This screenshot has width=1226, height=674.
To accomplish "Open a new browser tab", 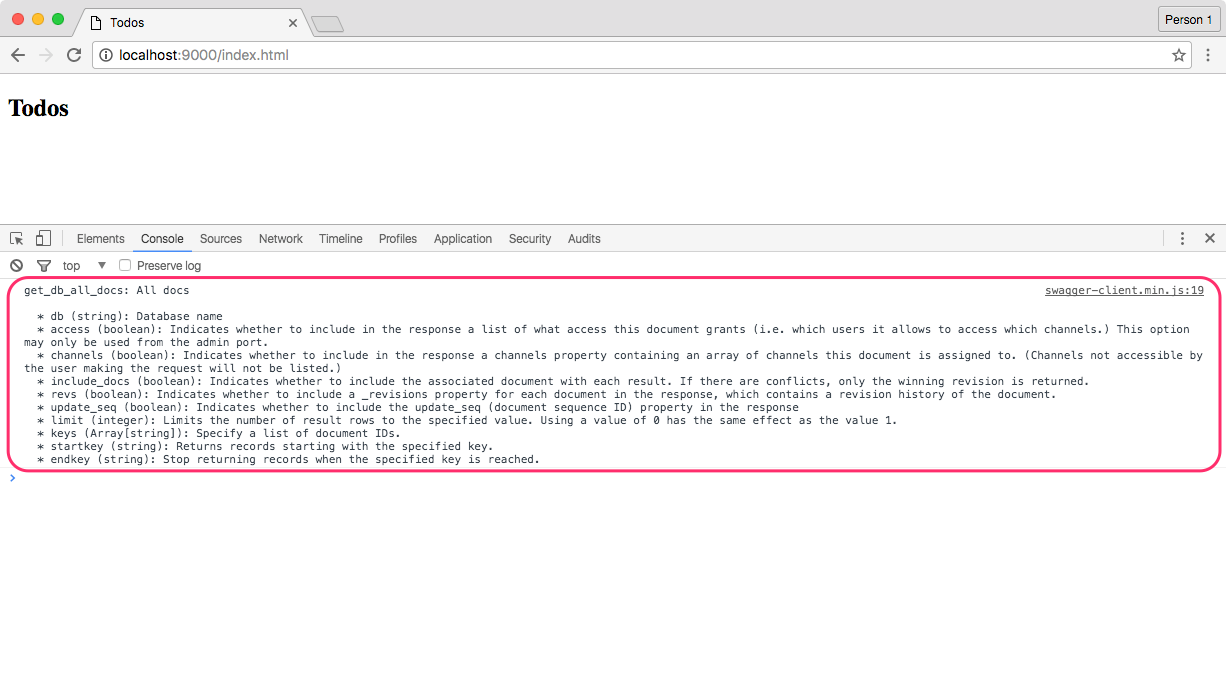I will tap(327, 23).
